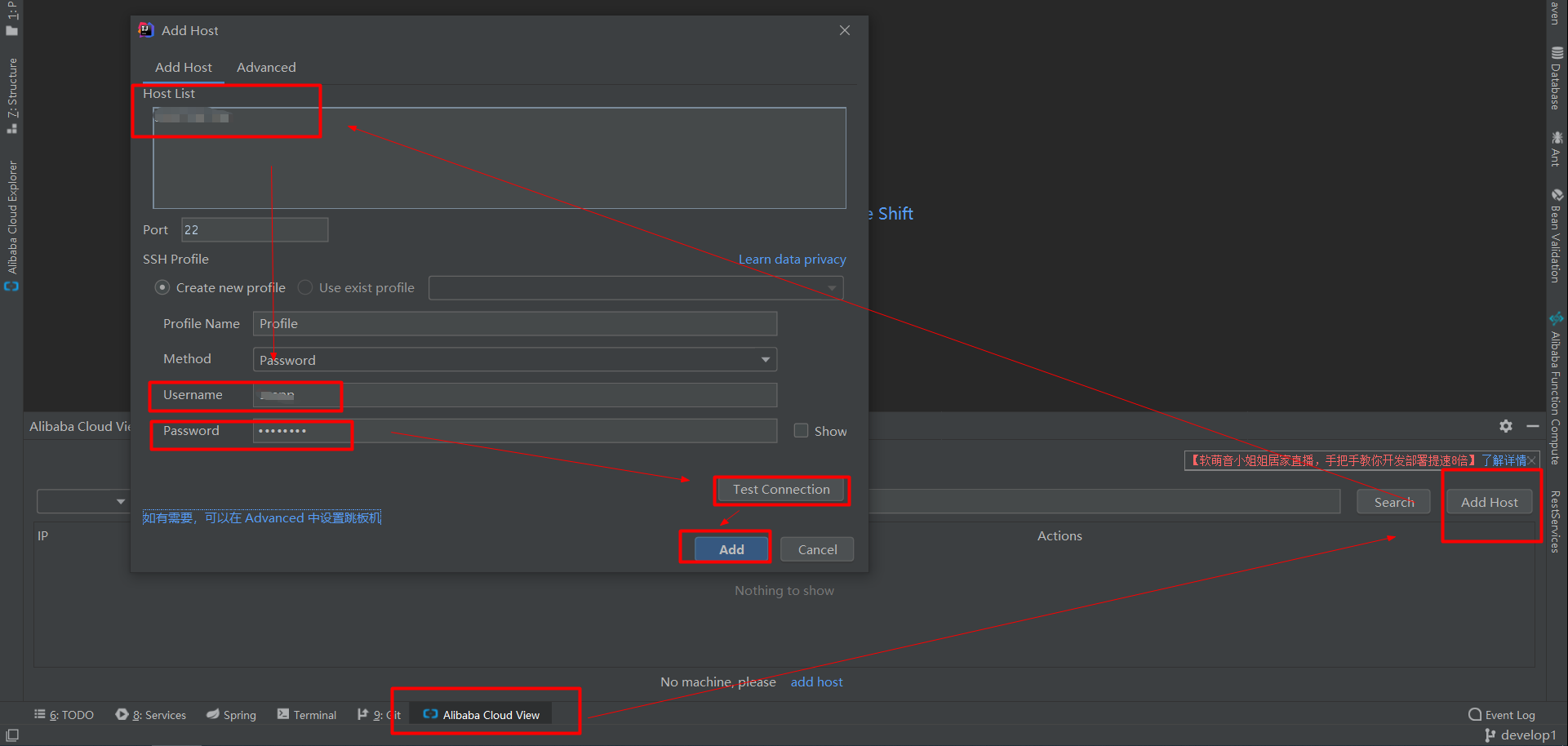Click Add Host button in Cloud View panel
Image resolution: width=1568 pixels, height=746 pixels.
pos(1490,502)
